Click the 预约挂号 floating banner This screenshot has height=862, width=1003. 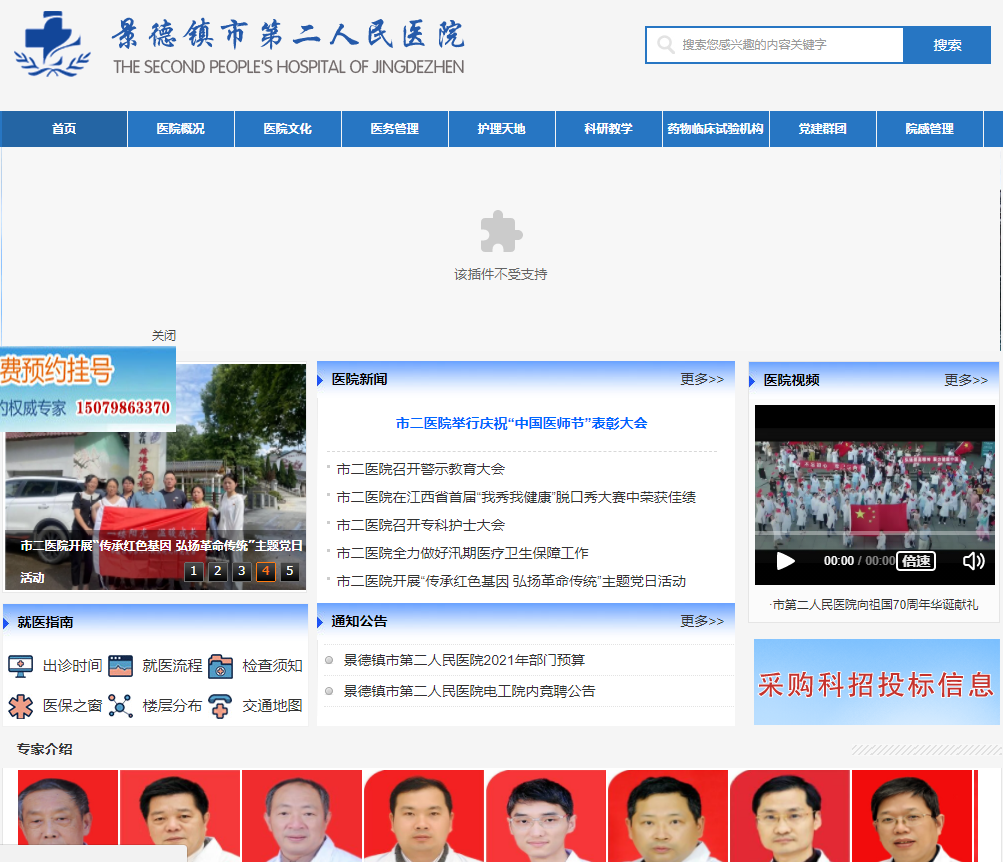(x=88, y=389)
